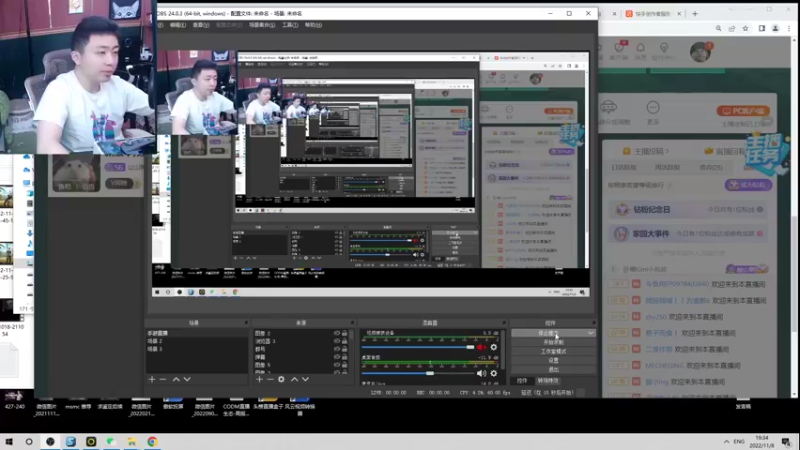Open the 编辑(E) menu in OBS
The image size is (800, 450).
point(178,25)
